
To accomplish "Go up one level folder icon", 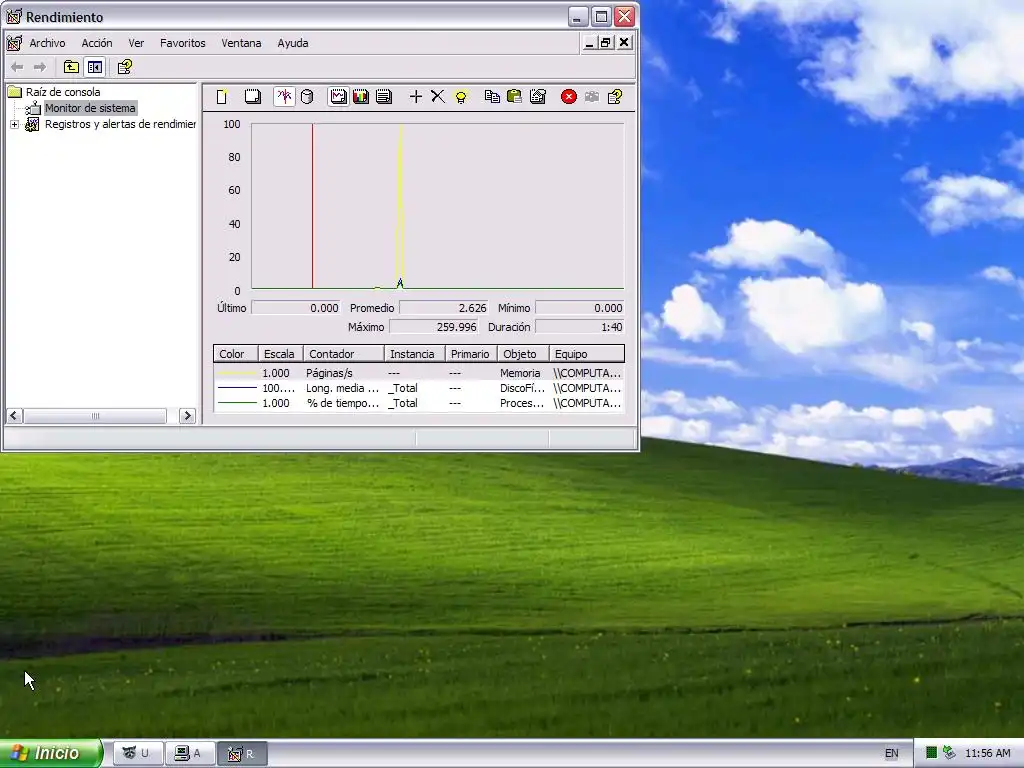I will point(71,67).
